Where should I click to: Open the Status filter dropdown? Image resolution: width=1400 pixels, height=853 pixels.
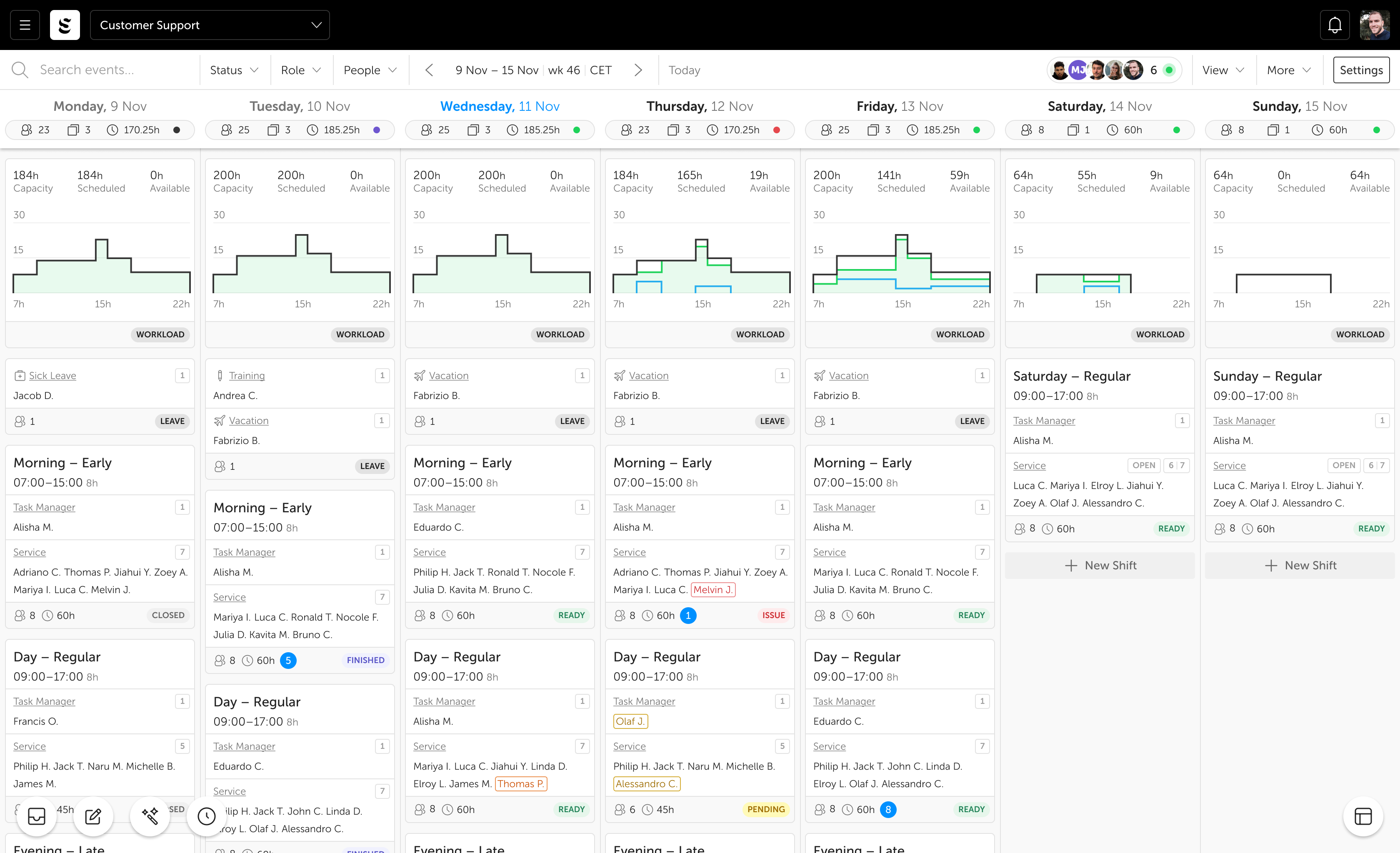tap(234, 70)
